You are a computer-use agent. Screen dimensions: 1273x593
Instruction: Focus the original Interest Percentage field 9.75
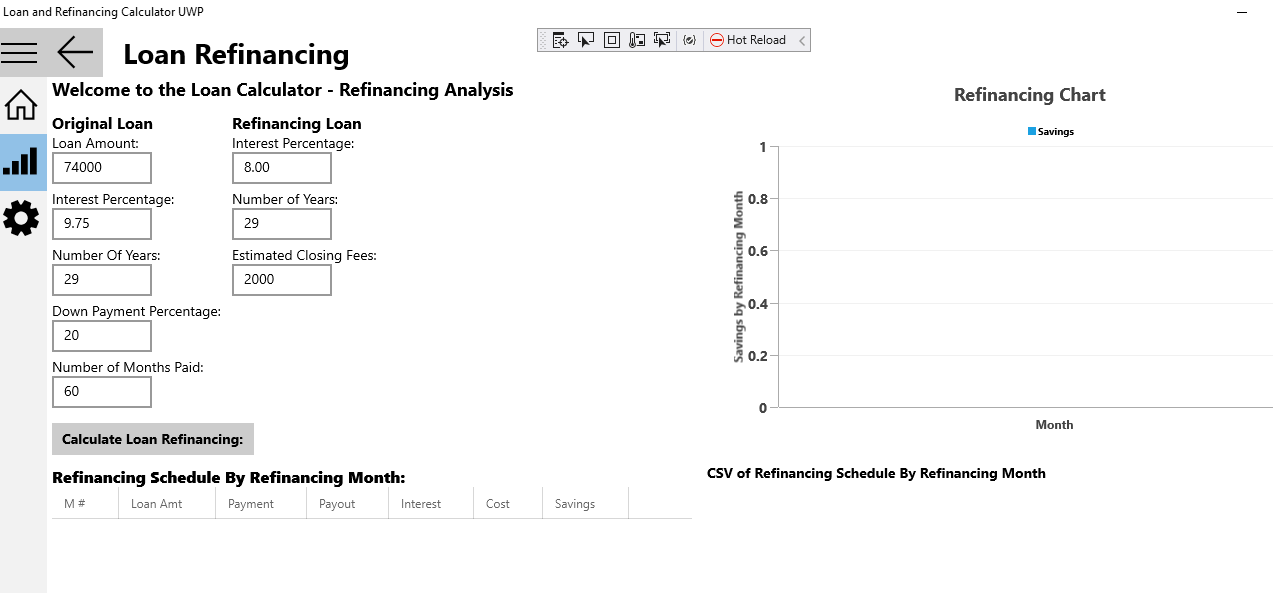pyautogui.click(x=102, y=224)
